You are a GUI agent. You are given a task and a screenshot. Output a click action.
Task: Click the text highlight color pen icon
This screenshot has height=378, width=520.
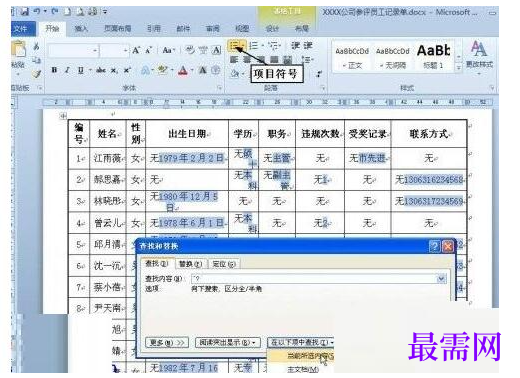[163, 70]
